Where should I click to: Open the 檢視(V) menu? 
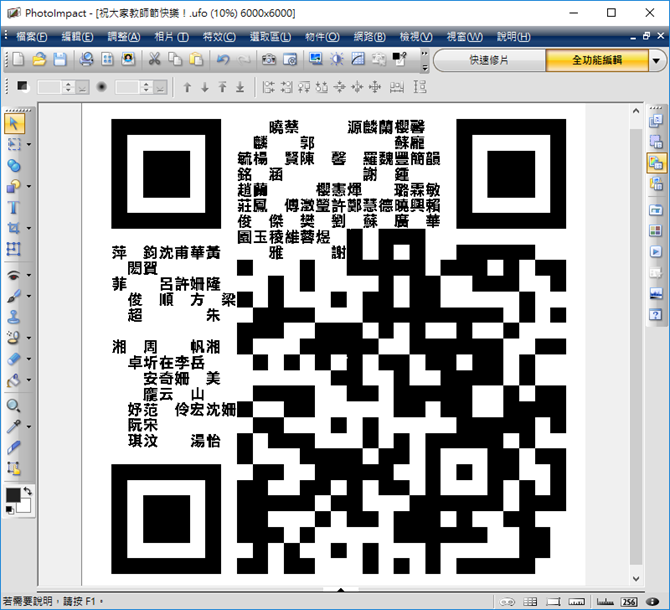click(x=416, y=37)
